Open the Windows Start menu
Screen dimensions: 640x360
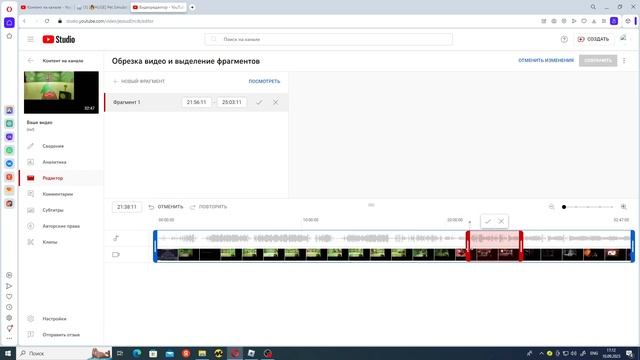point(8,353)
